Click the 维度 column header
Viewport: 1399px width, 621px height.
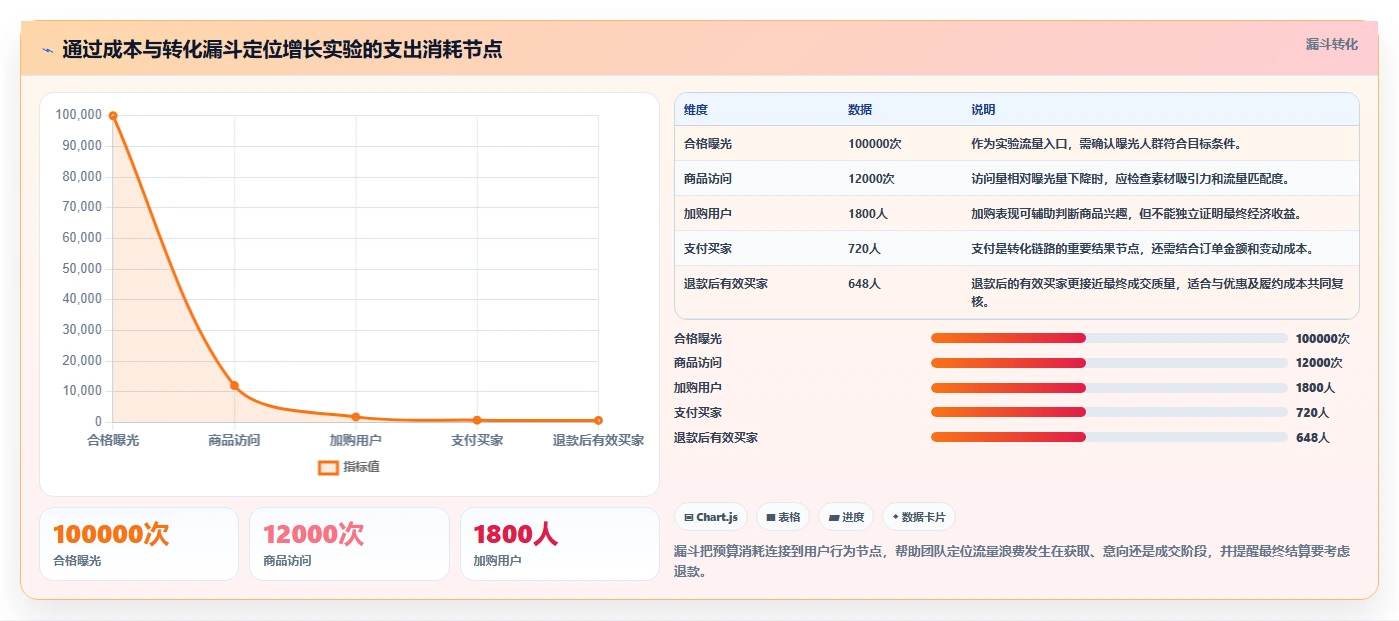pos(696,110)
